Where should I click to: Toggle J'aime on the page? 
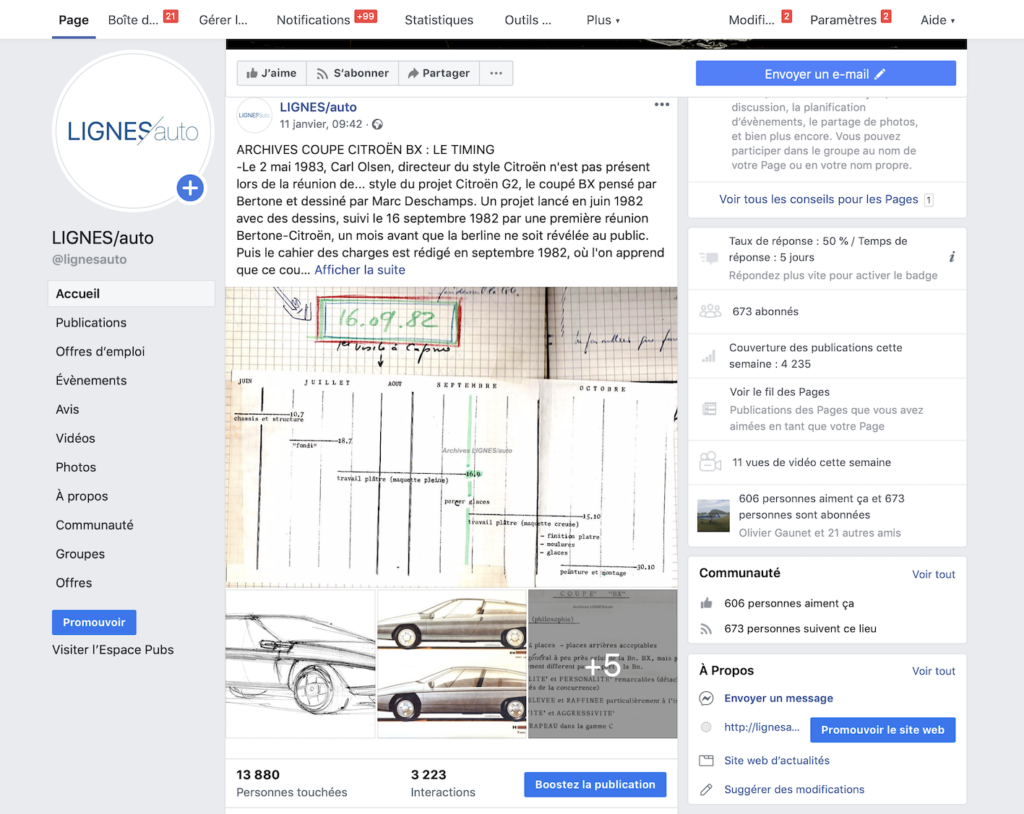(x=271, y=73)
